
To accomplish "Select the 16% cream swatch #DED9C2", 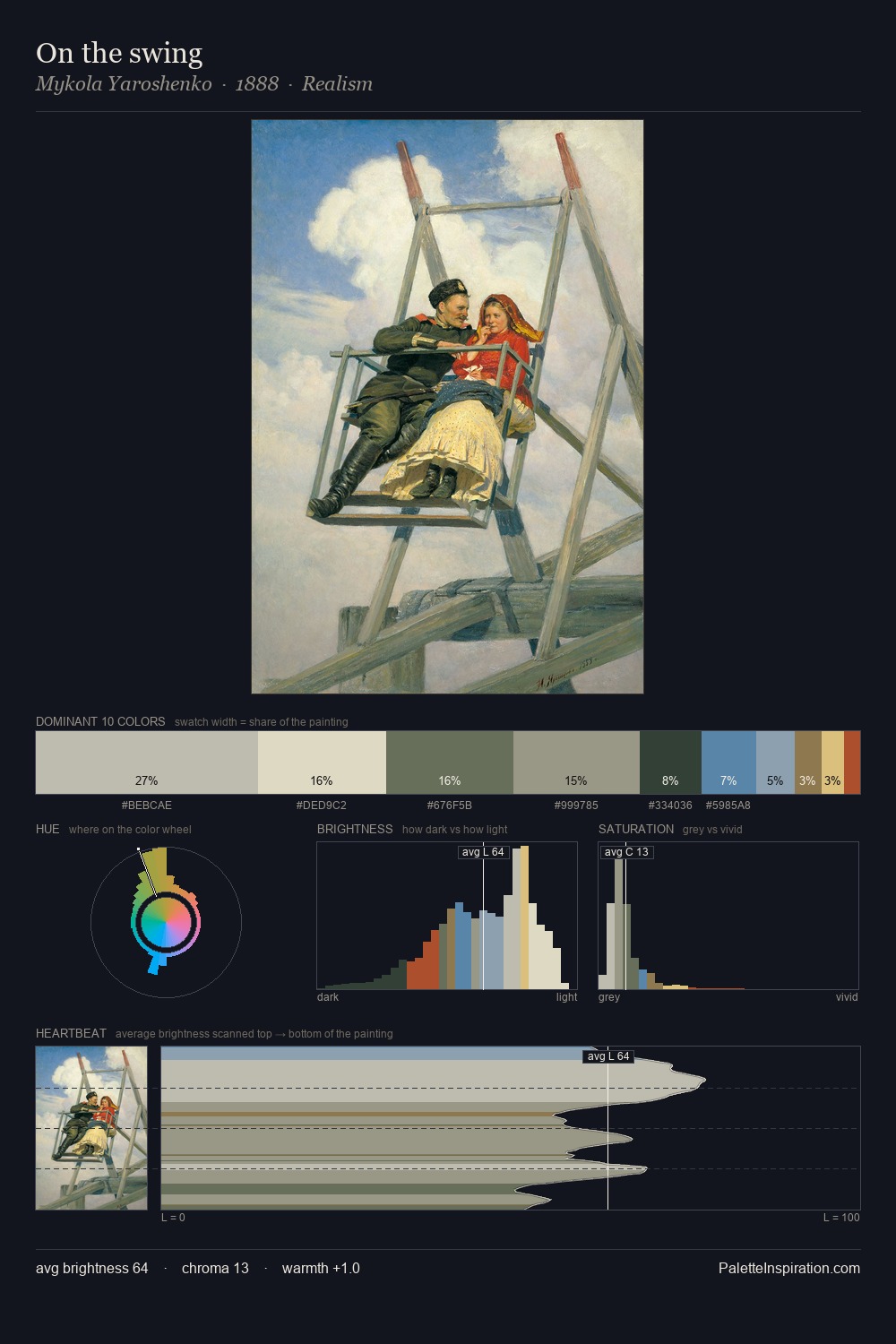I will [322, 762].
